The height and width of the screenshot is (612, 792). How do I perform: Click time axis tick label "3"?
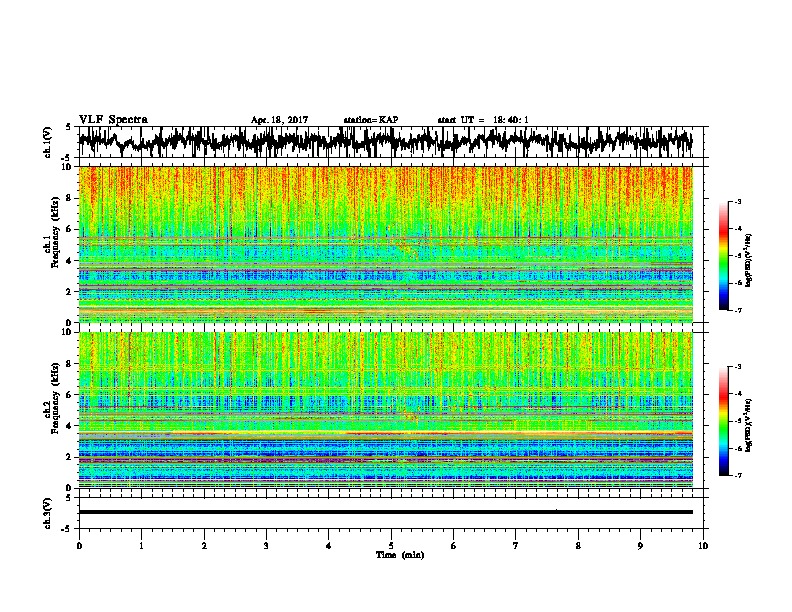(266, 546)
